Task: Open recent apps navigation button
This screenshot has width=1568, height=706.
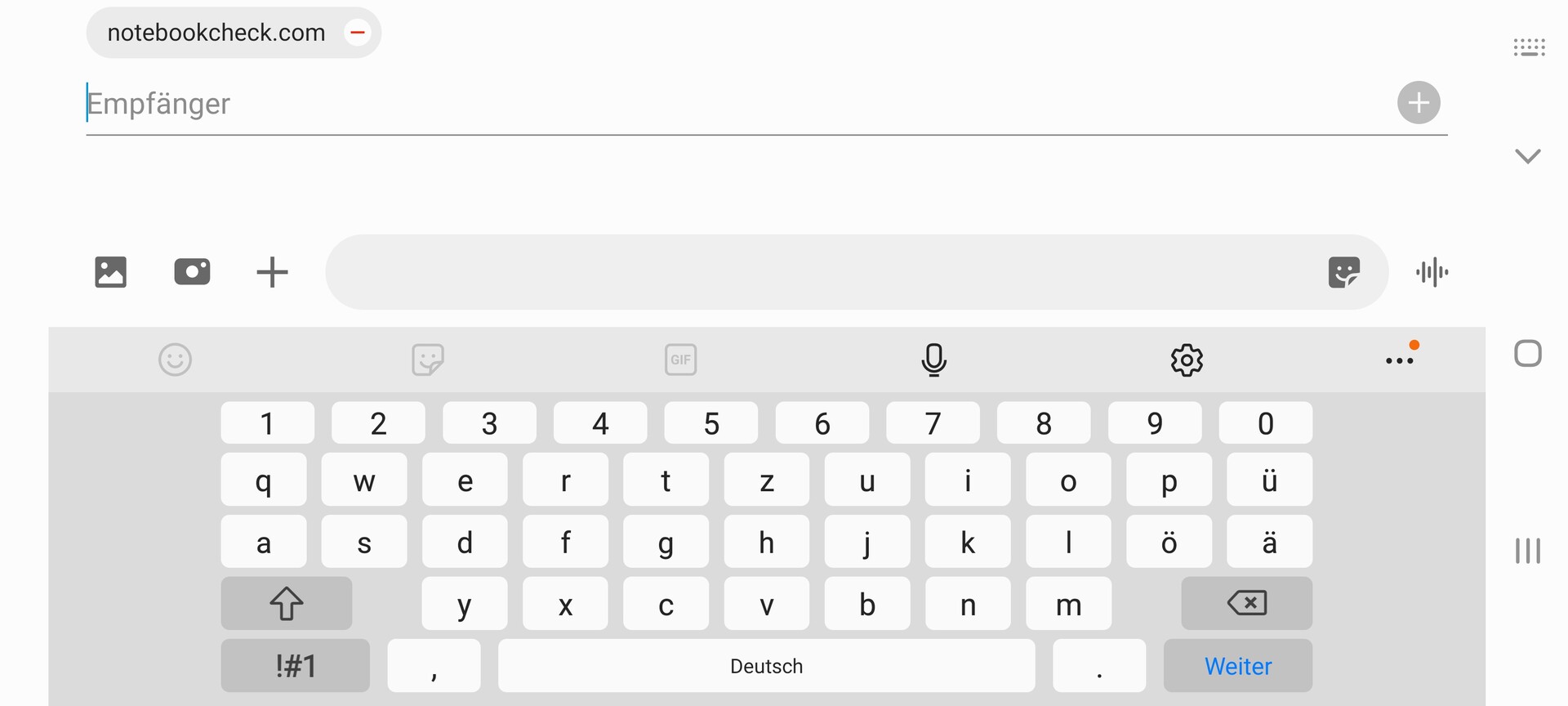Action: coord(1527,551)
